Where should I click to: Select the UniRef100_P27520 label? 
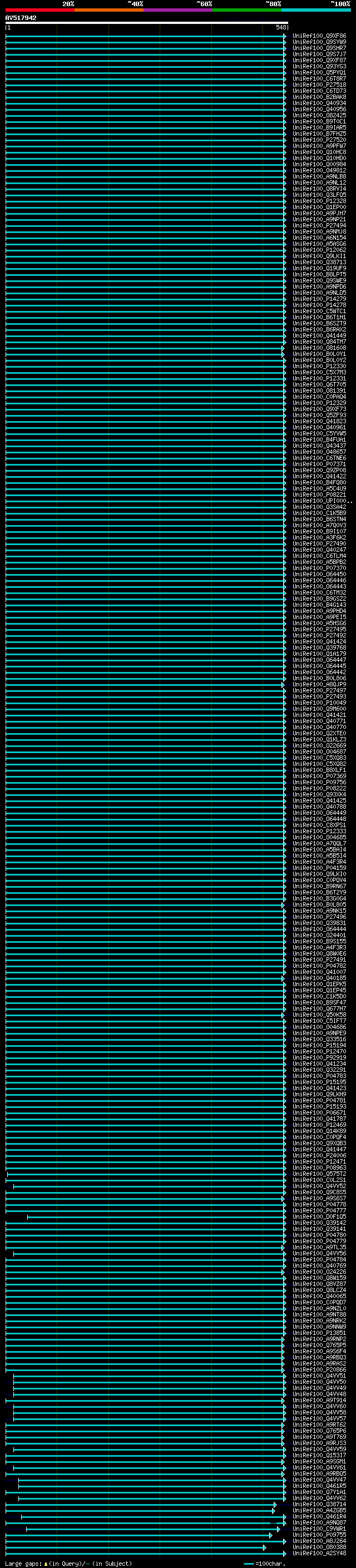[319, 140]
